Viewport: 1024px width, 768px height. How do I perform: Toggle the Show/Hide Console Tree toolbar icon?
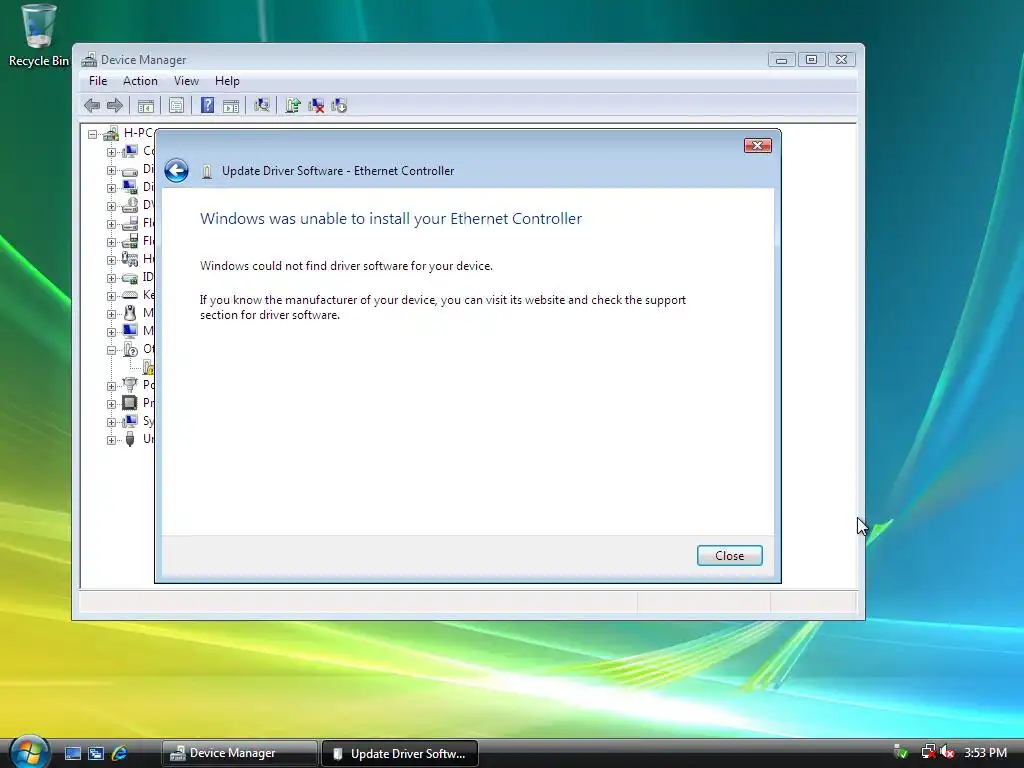[146, 105]
